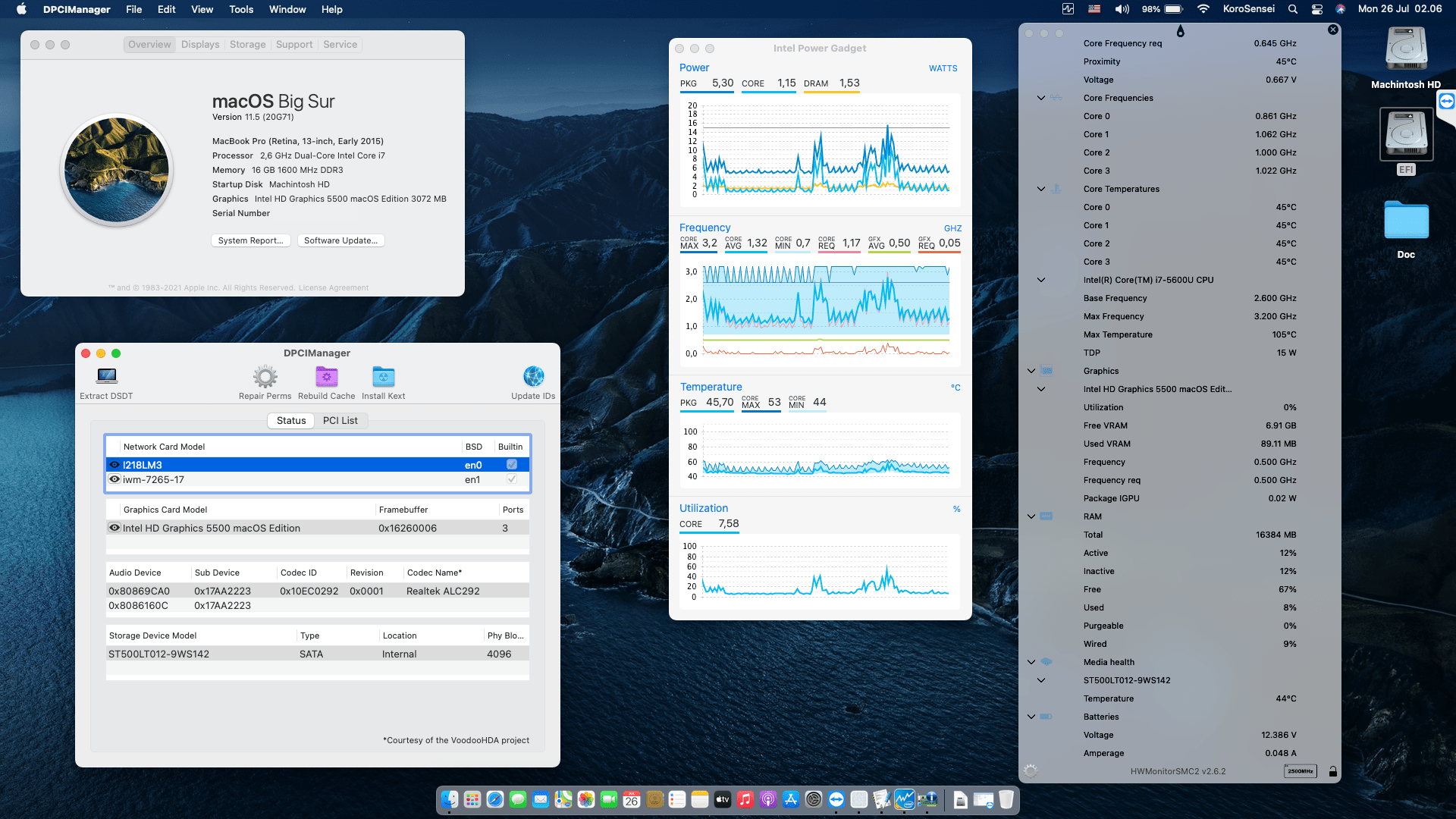Click the macOS Big Sur artwork image
Image resolution: width=1456 pixels, height=819 pixels.
click(x=117, y=170)
